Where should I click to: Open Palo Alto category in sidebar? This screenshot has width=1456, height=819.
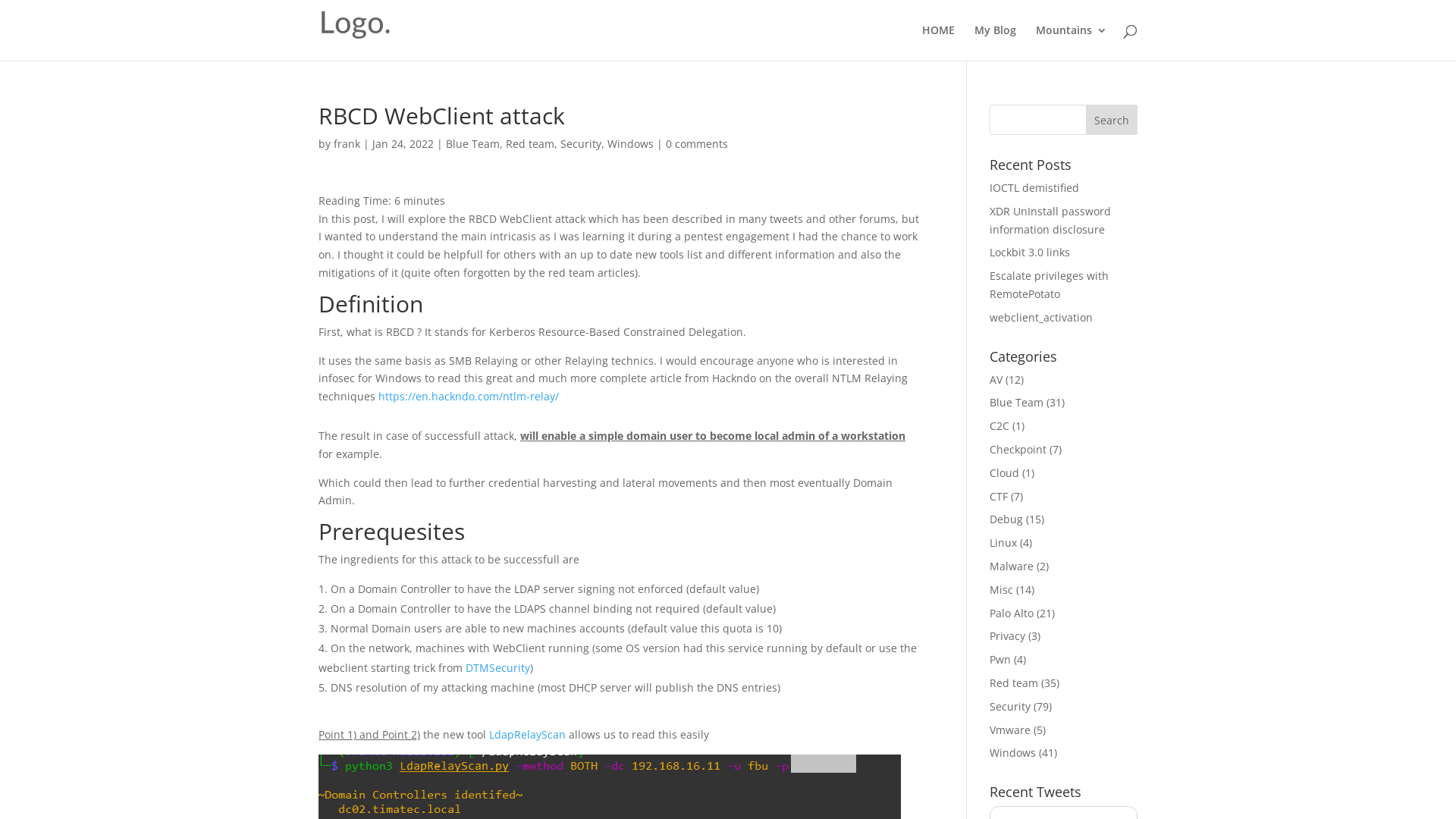[x=1012, y=613]
